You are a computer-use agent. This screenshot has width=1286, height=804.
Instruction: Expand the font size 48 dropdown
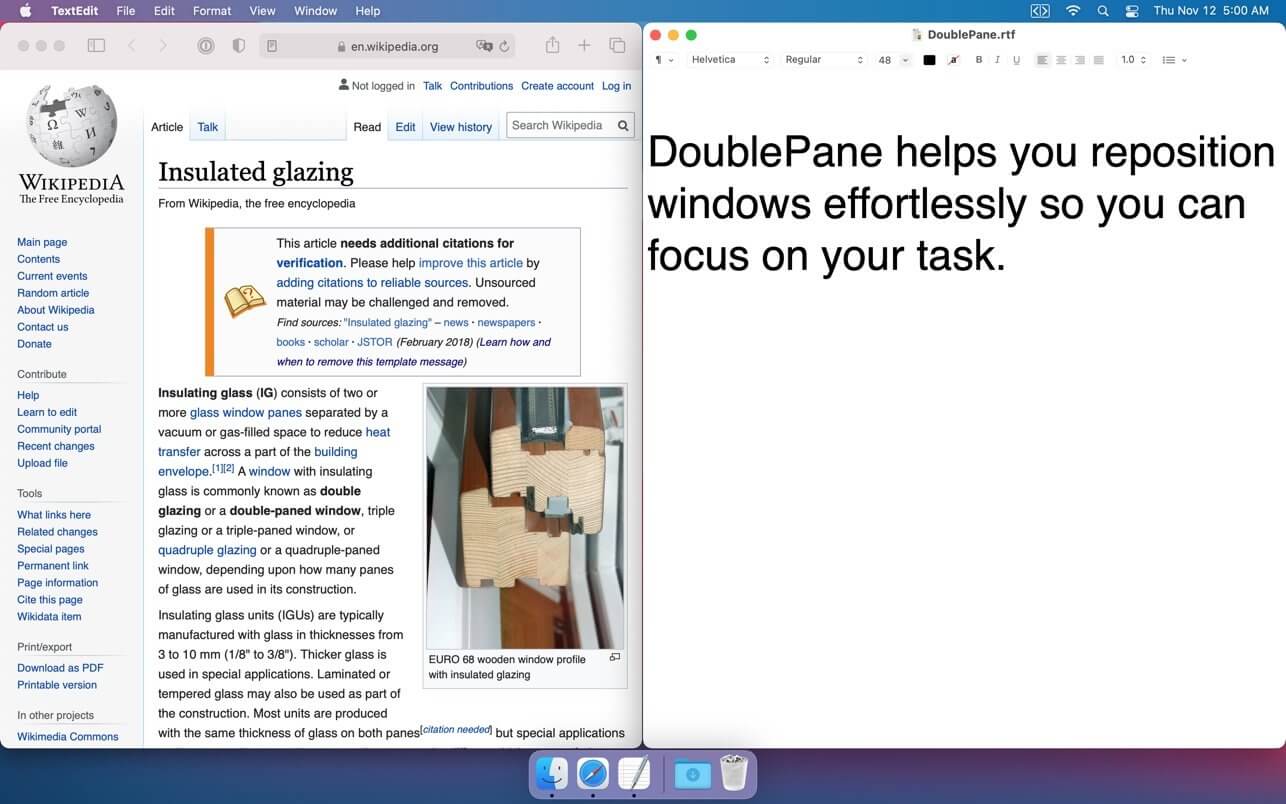pyautogui.click(x=905, y=60)
